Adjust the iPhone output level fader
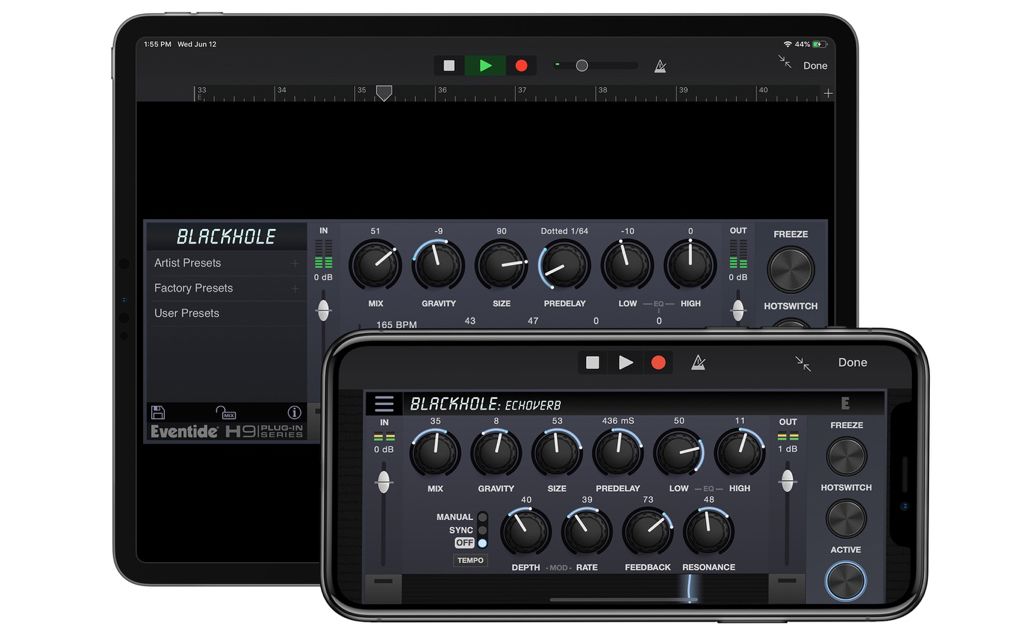The image size is (1027, 637). click(x=787, y=481)
